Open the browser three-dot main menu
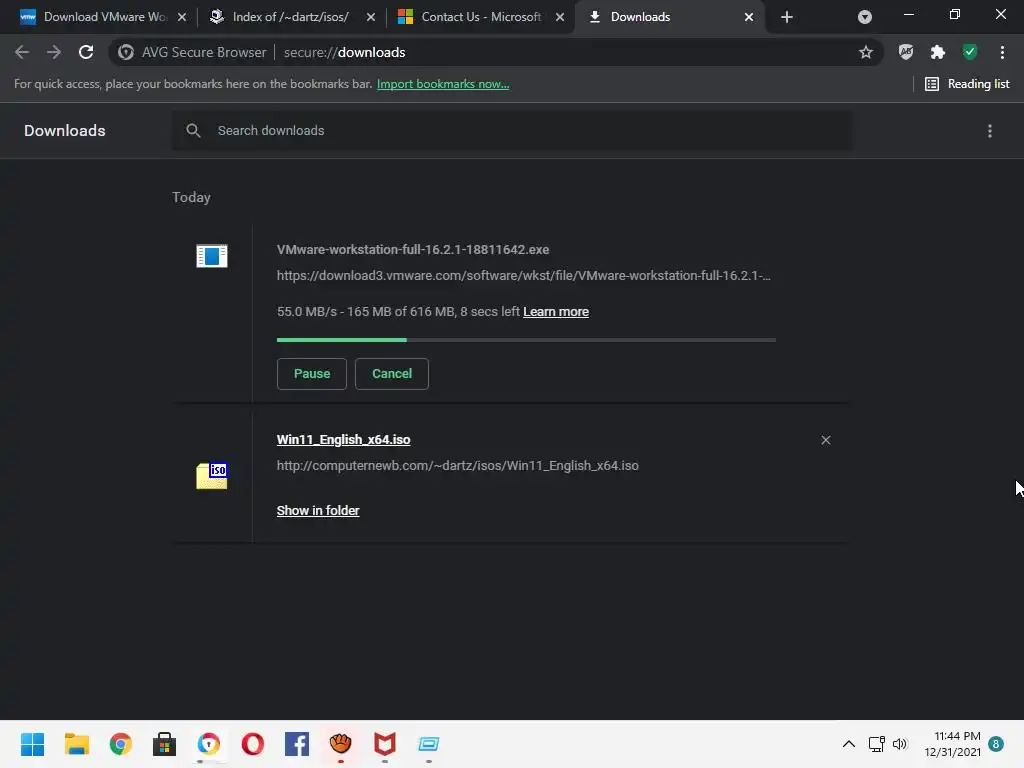 click(1002, 52)
